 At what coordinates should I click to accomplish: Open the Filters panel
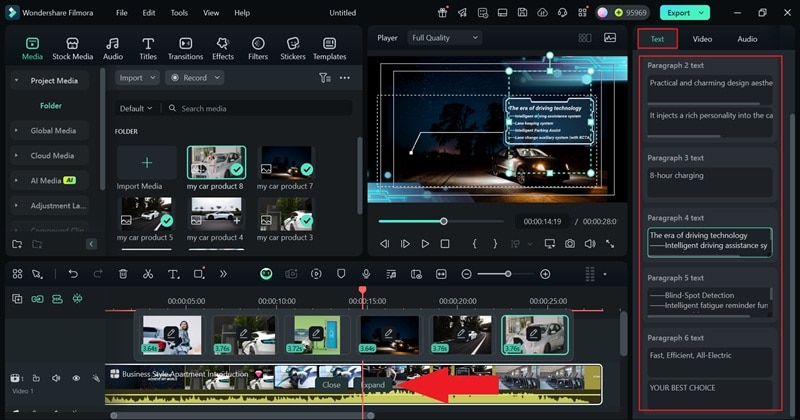pyautogui.click(x=257, y=48)
